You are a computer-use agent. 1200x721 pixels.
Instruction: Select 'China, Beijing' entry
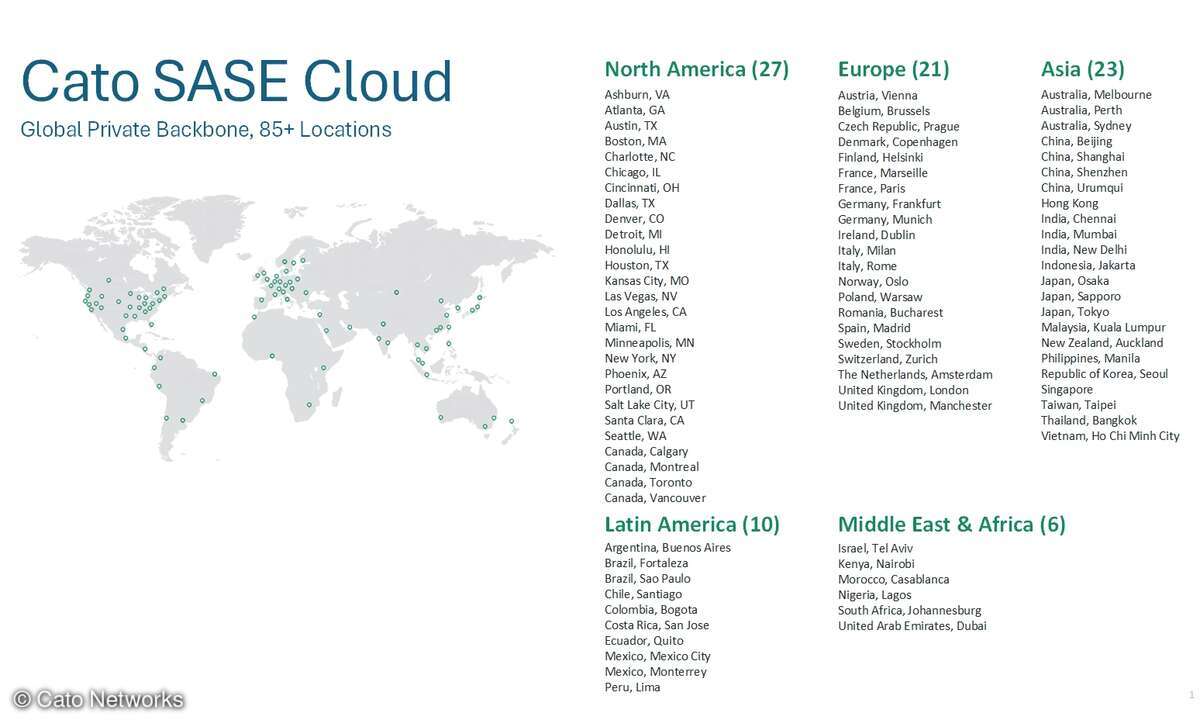point(1076,141)
